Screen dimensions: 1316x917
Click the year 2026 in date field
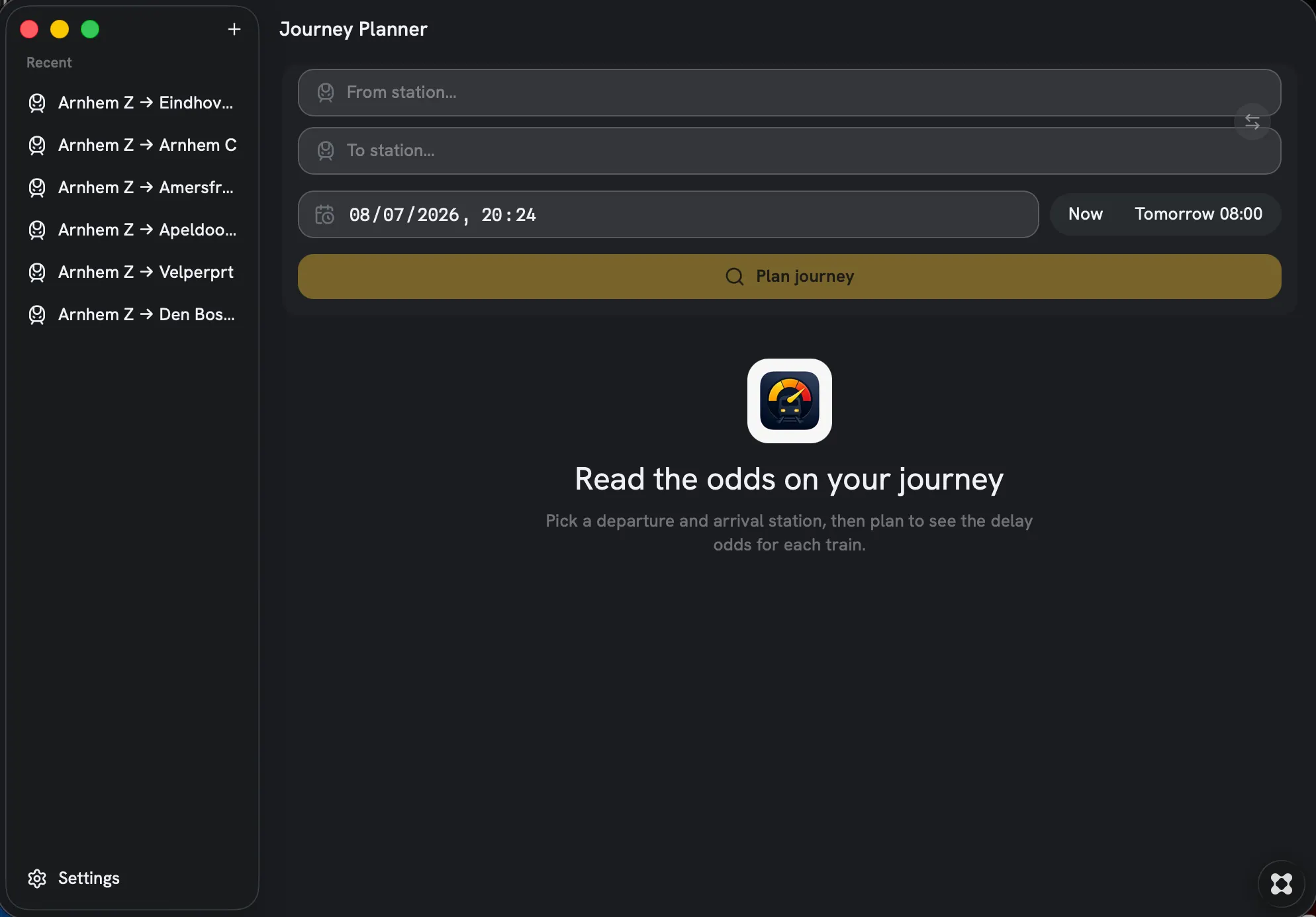(x=438, y=215)
